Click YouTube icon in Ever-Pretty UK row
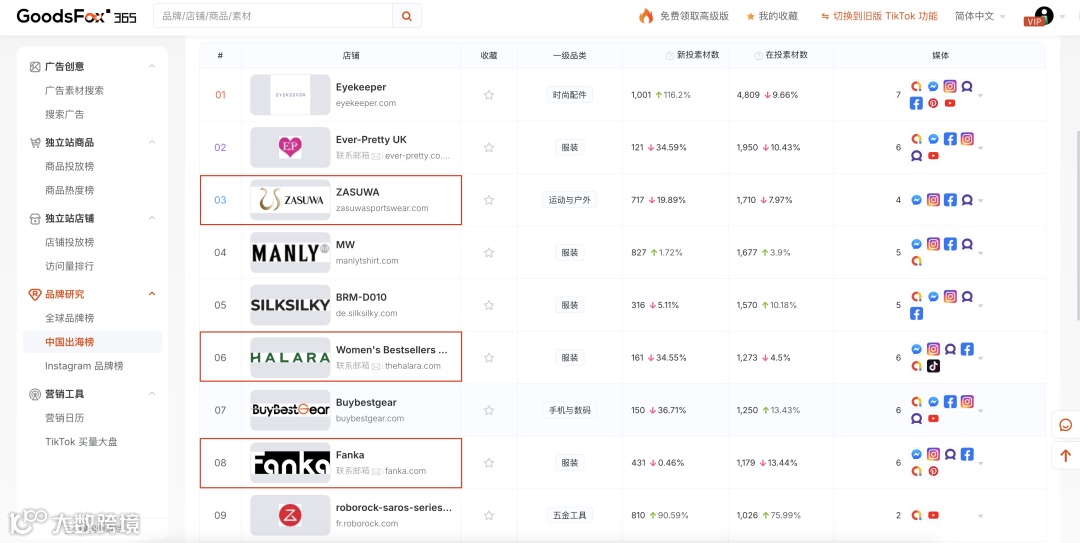The height and width of the screenshot is (543, 1080). pos(933,156)
